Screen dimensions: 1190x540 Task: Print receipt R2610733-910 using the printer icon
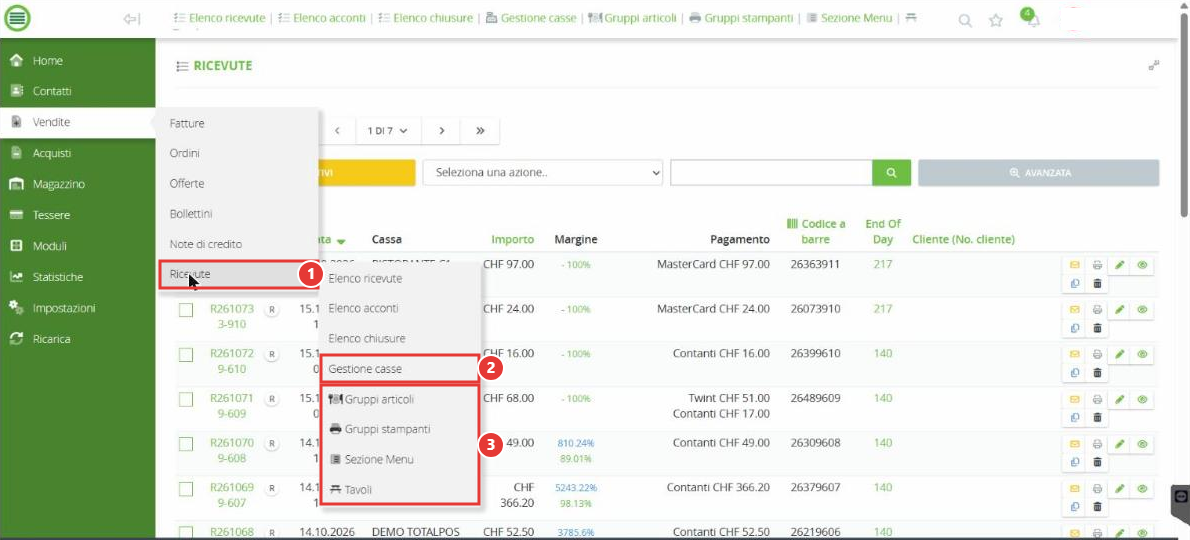click(x=1097, y=309)
